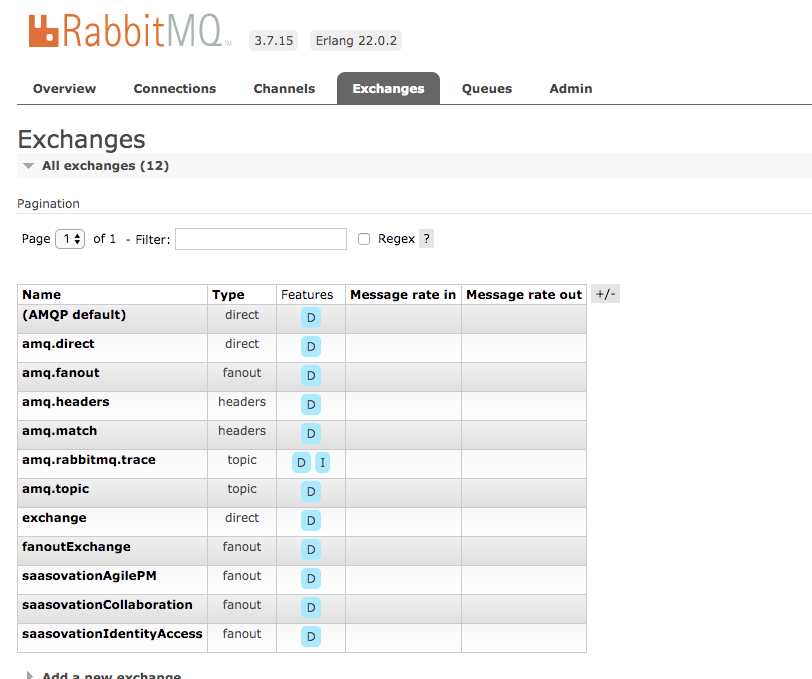
Task: Switch to the Connections tab
Action: (x=175, y=89)
